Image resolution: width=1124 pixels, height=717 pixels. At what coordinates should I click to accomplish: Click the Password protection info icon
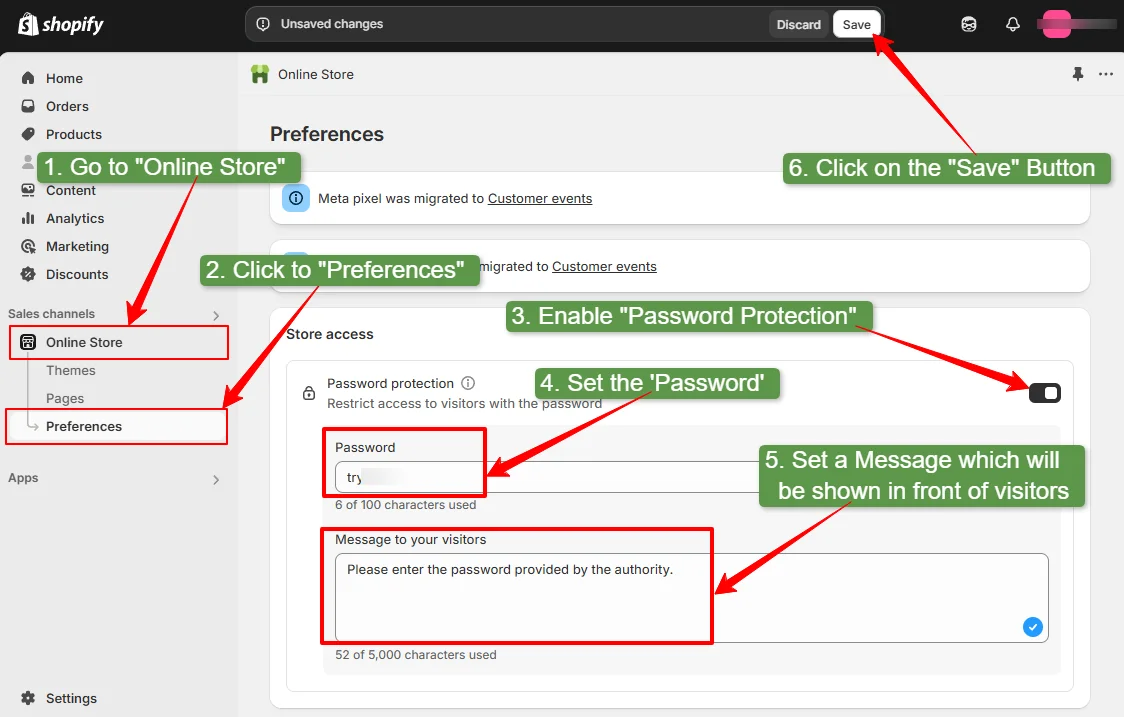[x=468, y=383]
